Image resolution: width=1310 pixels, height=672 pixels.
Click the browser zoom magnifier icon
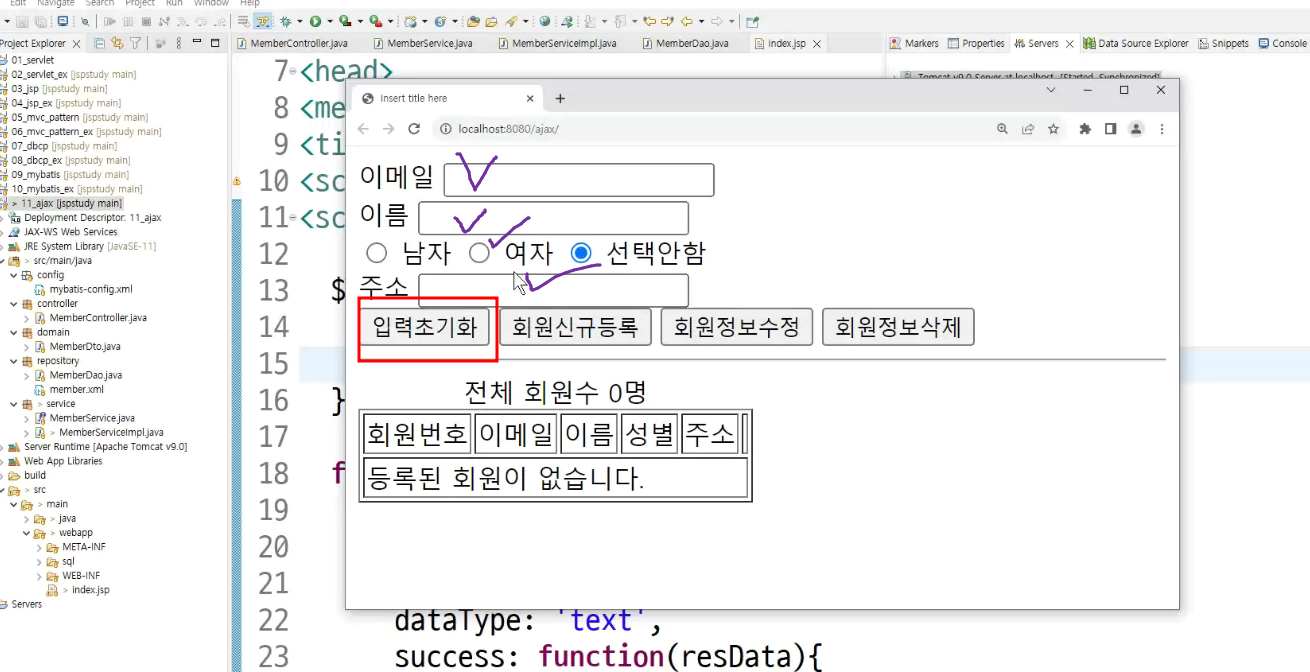pos(1002,129)
